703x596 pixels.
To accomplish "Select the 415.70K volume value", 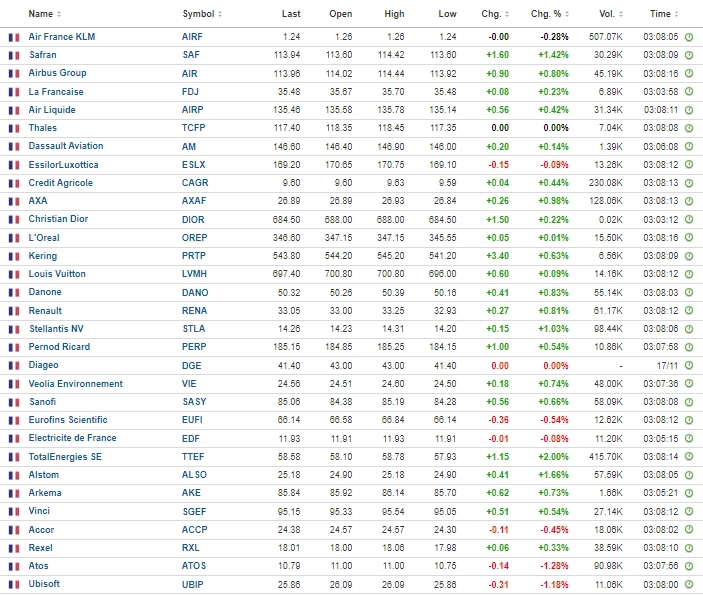I will [x=606, y=457].
